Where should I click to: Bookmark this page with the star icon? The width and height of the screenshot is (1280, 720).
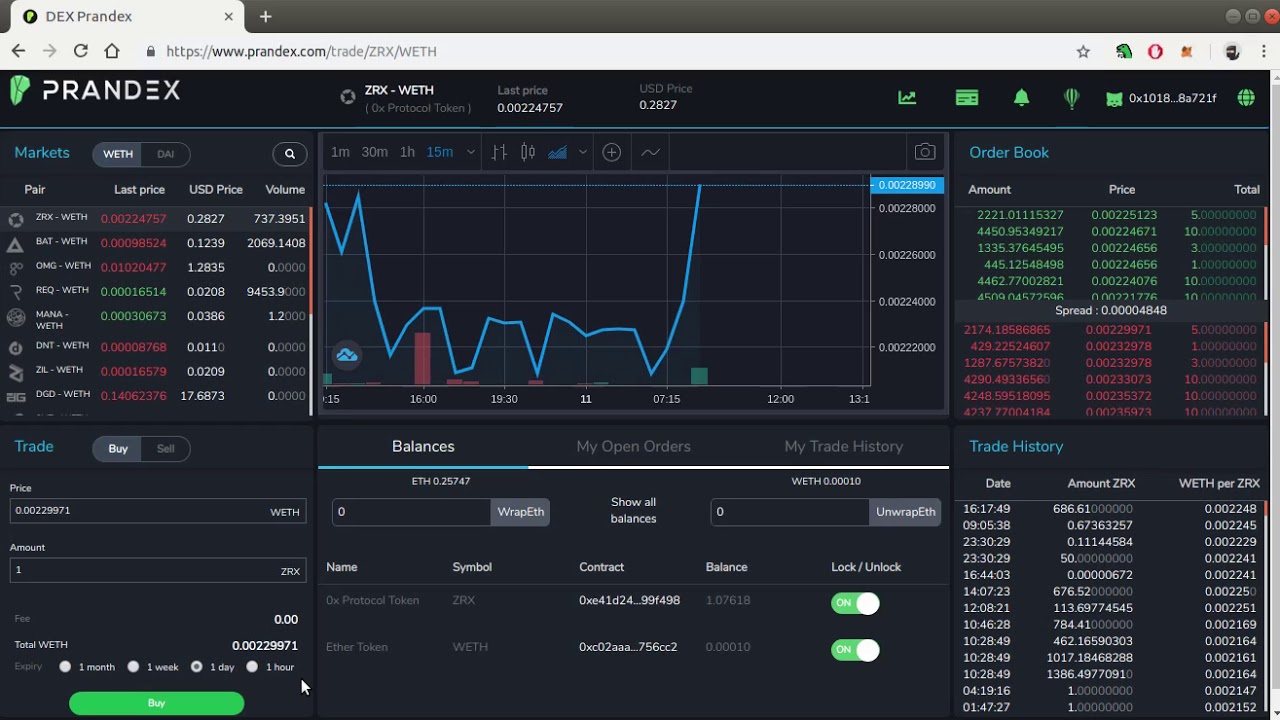tap(1083, 51)
